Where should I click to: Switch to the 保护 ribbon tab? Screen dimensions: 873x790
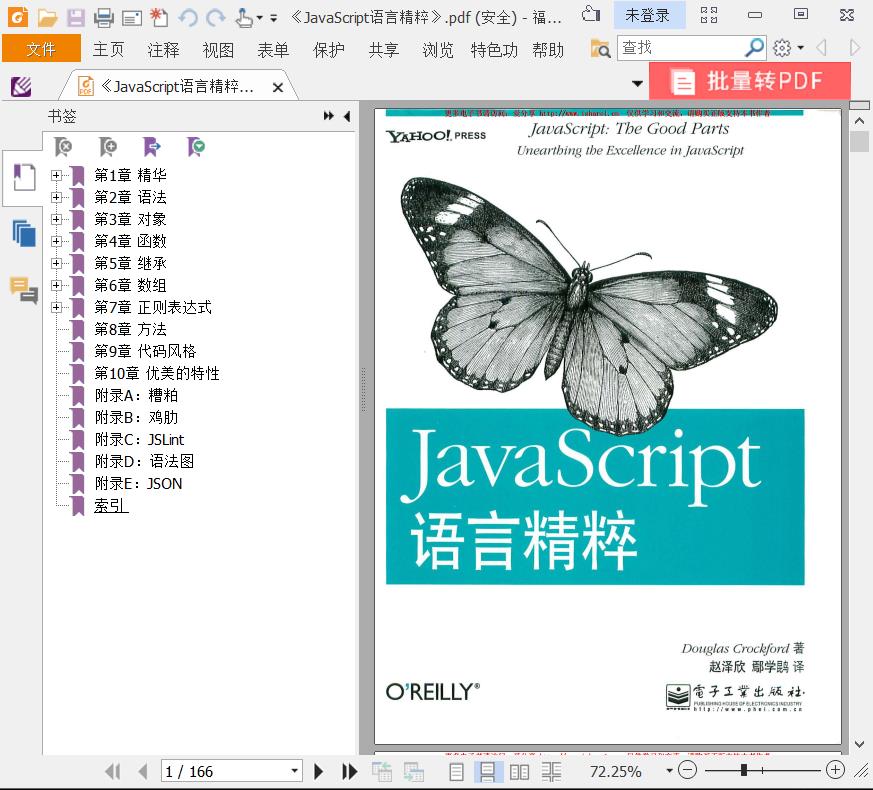328,50
